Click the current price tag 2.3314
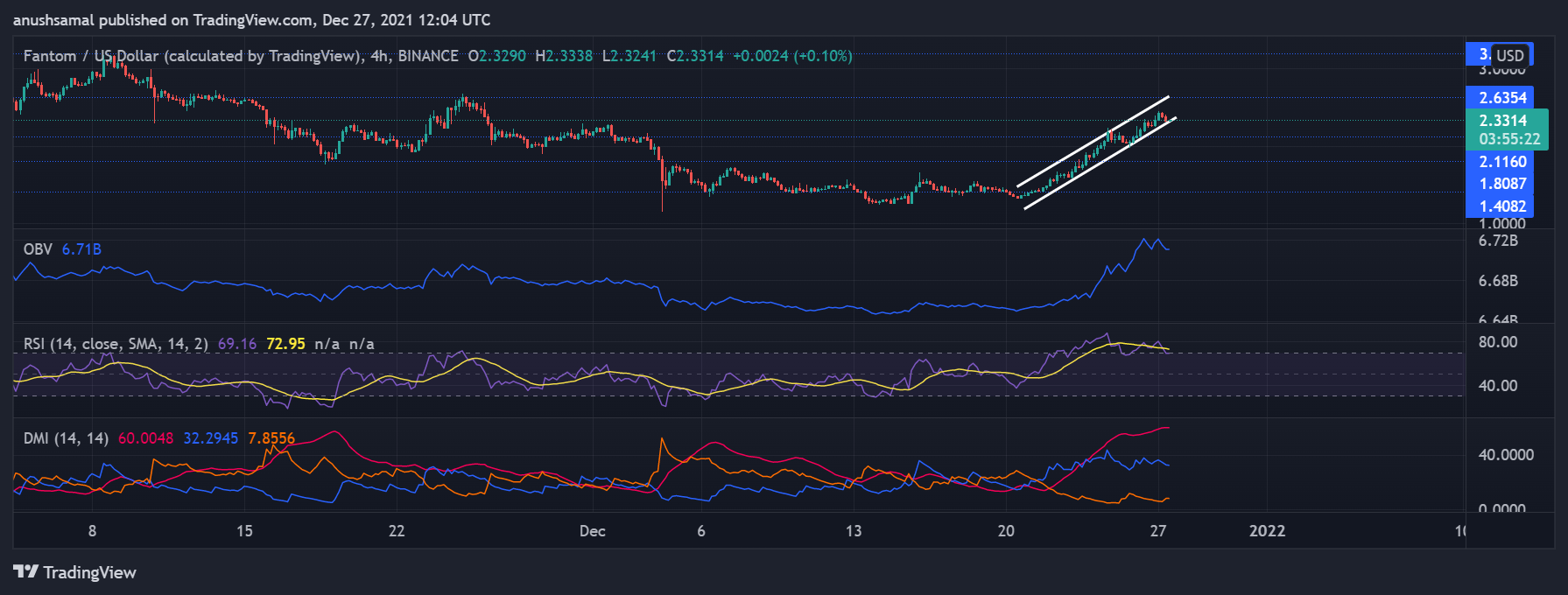Viewport: 1568px width, 595px height. tap(1502, 121)
